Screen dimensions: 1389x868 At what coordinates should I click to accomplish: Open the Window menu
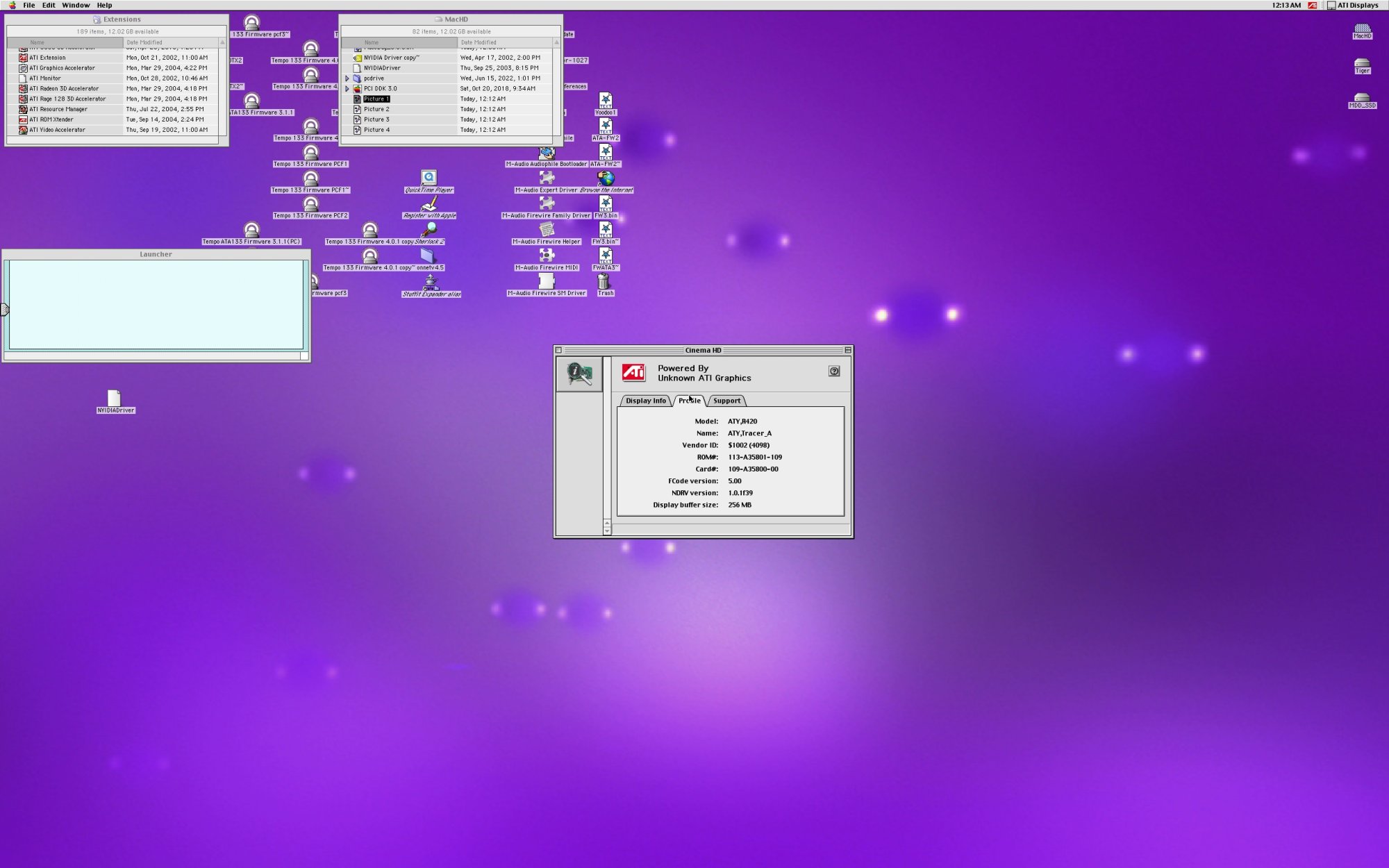[x=76, y=5]
